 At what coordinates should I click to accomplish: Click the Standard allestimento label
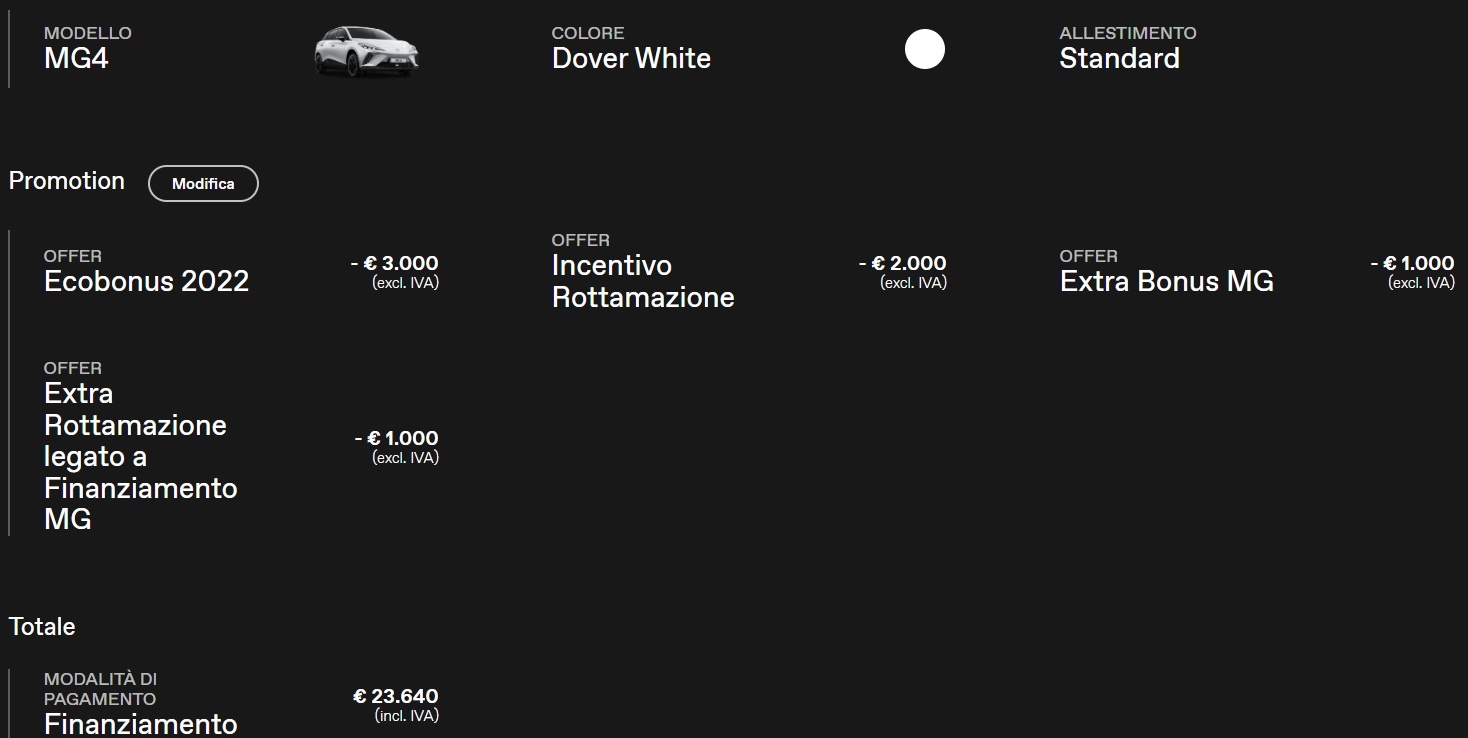(1119, 58)
